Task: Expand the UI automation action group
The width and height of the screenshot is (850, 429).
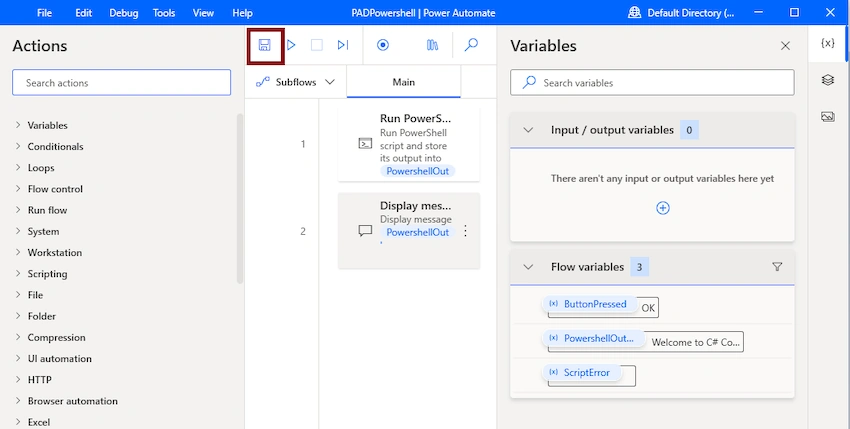Action: coord(18,357)
